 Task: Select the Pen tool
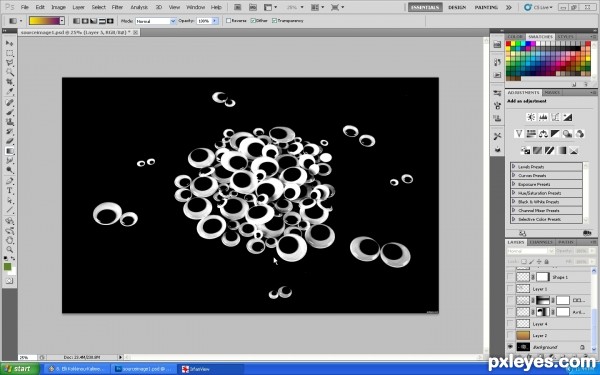(10, 181)
